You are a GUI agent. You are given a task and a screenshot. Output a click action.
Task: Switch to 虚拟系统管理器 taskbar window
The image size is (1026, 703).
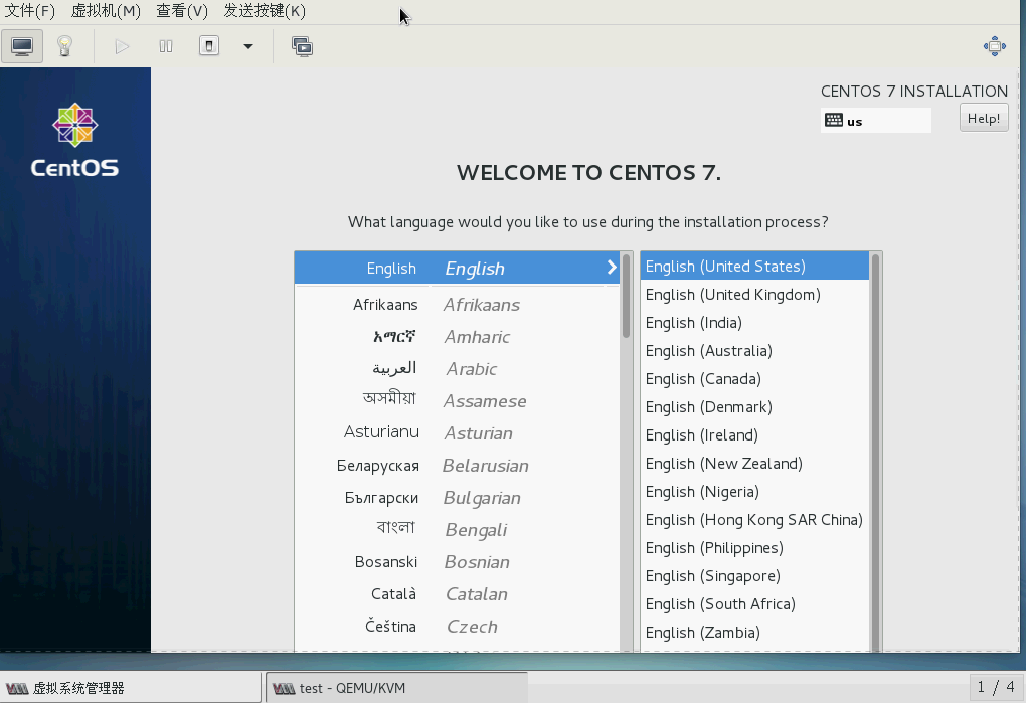tap(131, 688)
